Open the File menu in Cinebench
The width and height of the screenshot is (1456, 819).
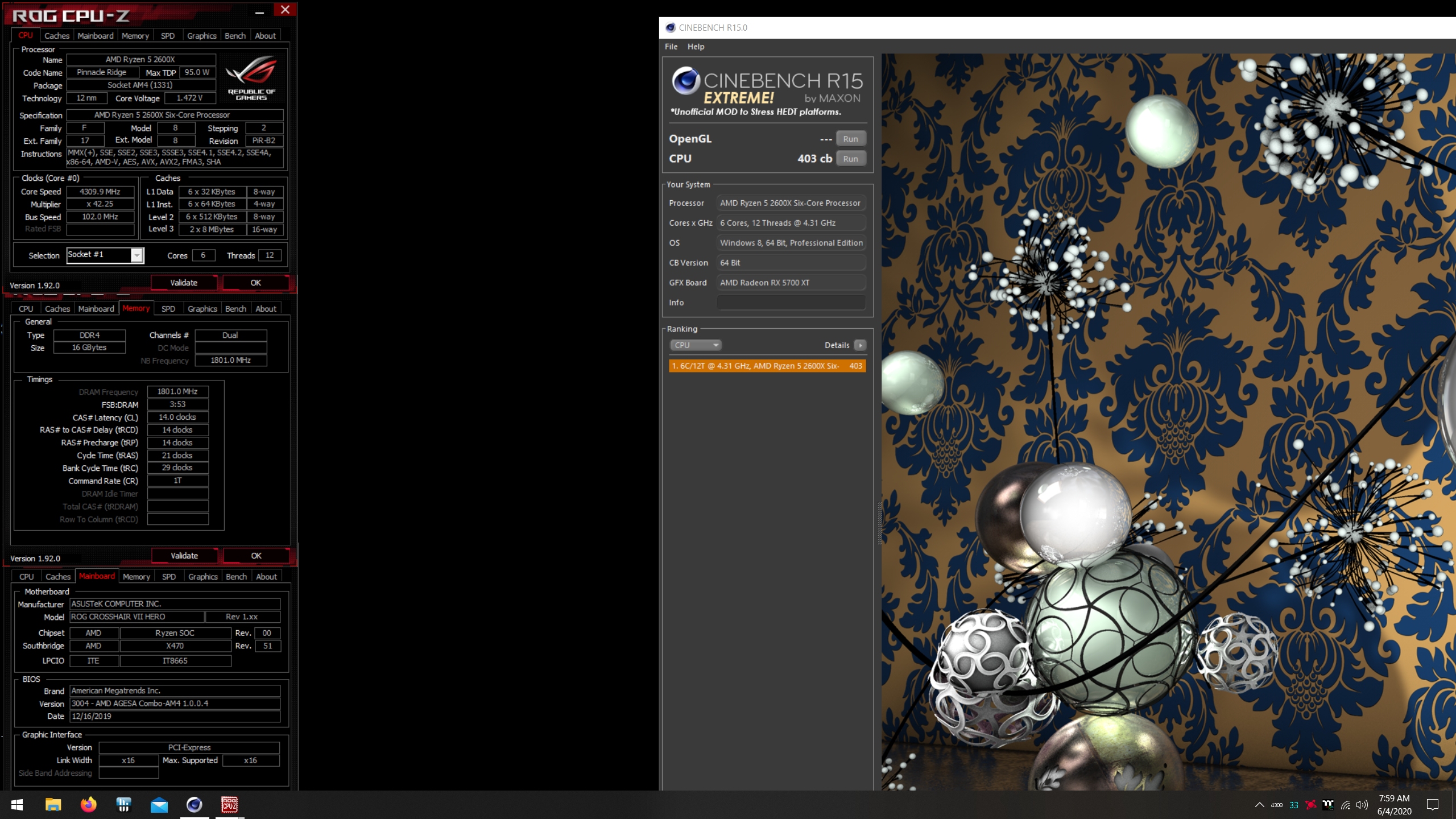coord(671,47)
